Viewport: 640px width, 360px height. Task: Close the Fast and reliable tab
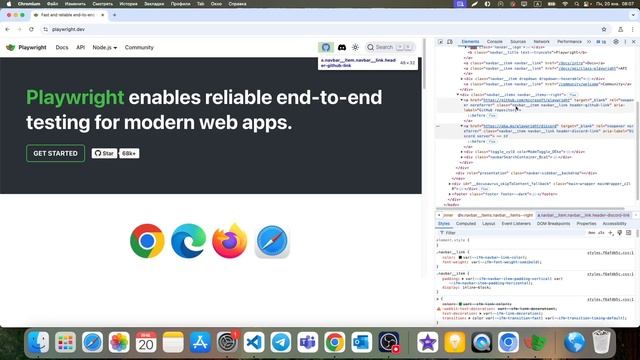[x=102, y=15]
